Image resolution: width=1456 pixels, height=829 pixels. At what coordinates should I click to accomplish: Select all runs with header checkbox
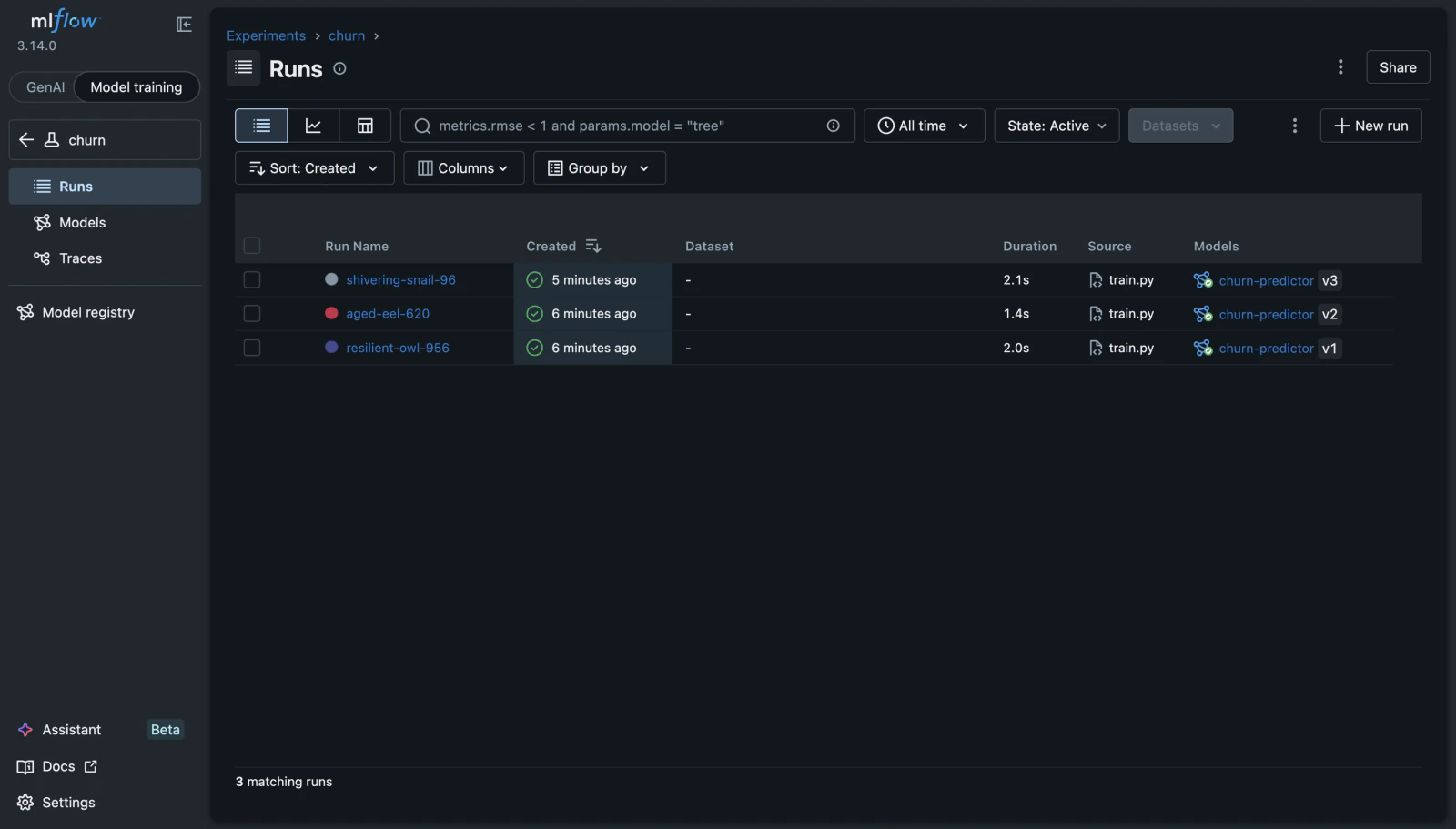tap(252, 246)
